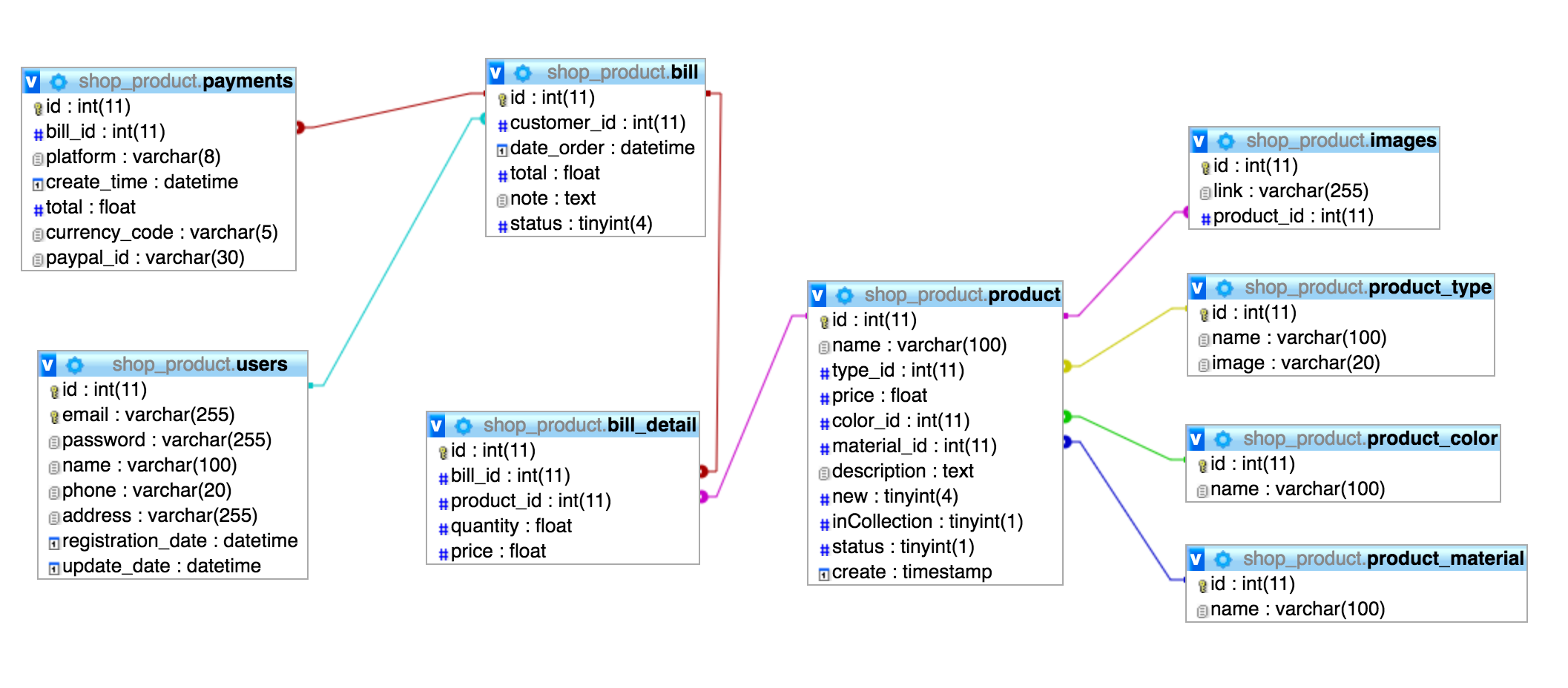Click the green relation dot beside color_id
The image size is (1568, 688).
[1067, 417]
